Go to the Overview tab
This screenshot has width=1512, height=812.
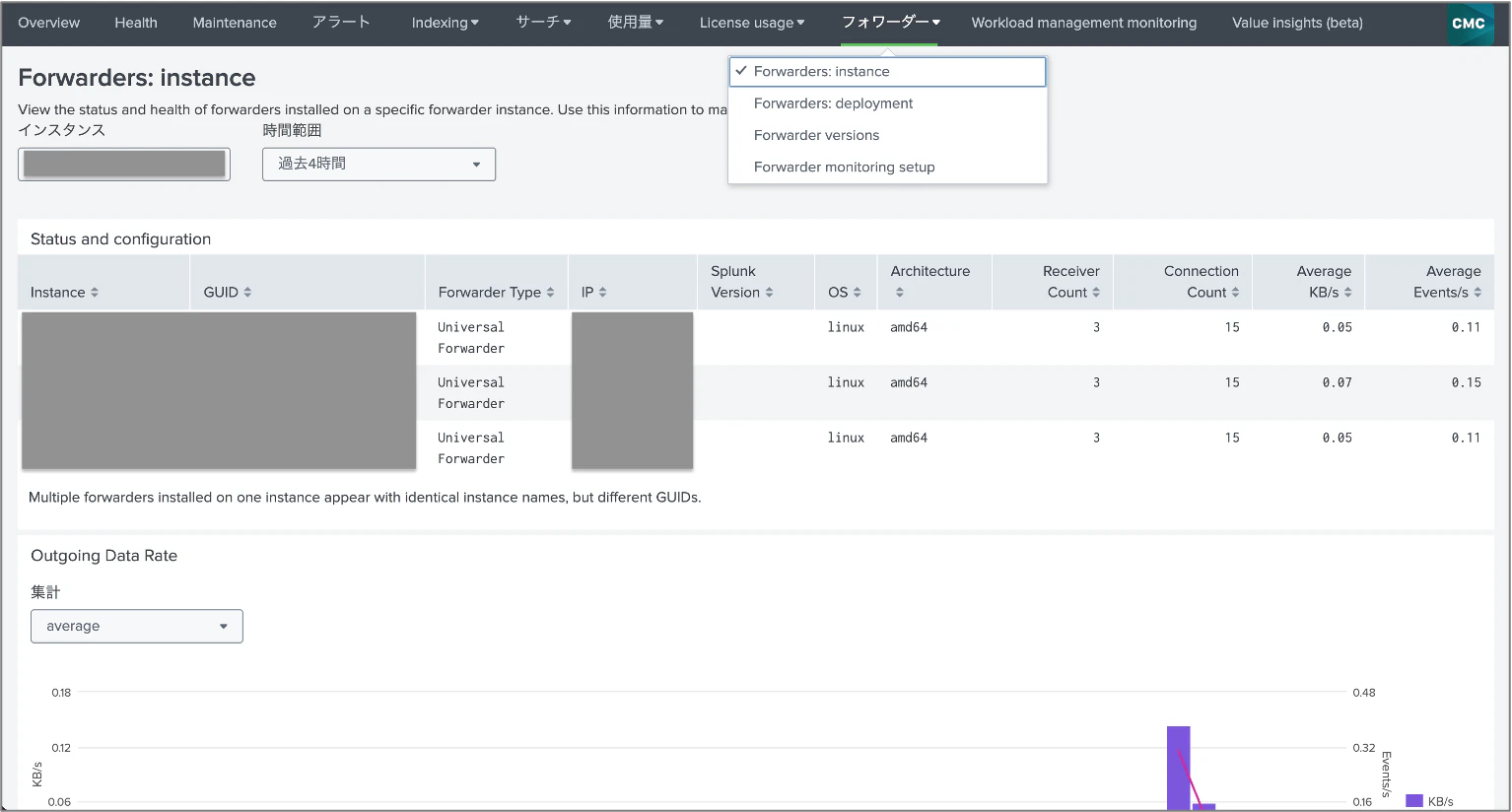point(49,23)
